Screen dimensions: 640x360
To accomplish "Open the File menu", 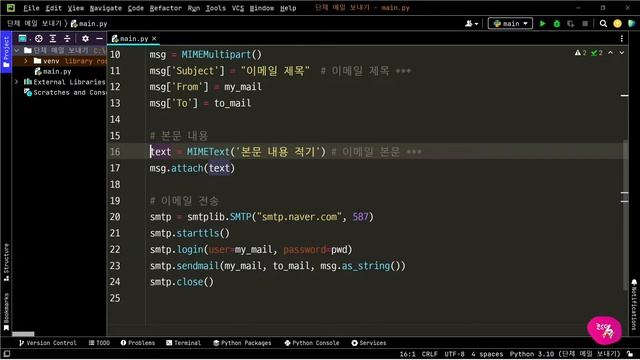I will tap(31, 8).
